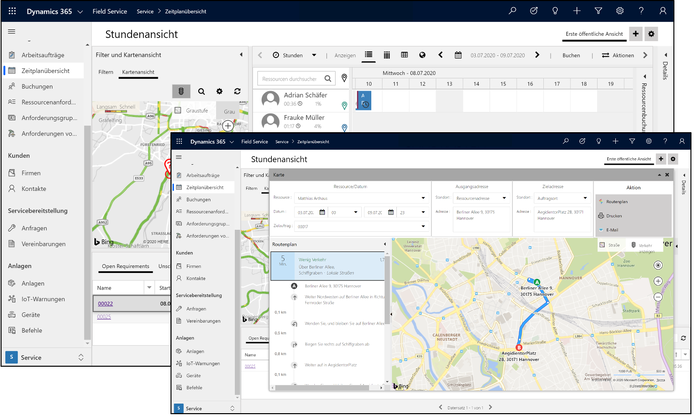
Task: Open requirement link 00022
Action: click(x=105, y=304)
